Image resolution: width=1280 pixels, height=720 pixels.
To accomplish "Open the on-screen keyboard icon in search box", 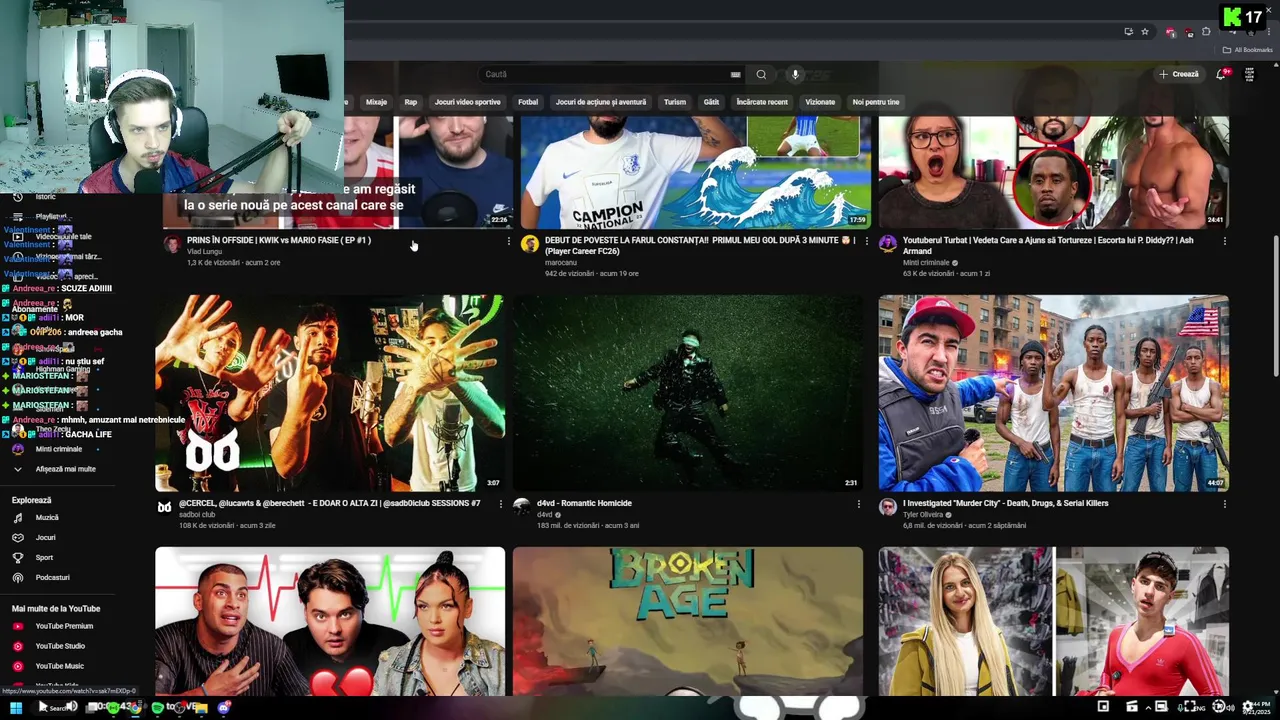I will (x=736, y=74).
